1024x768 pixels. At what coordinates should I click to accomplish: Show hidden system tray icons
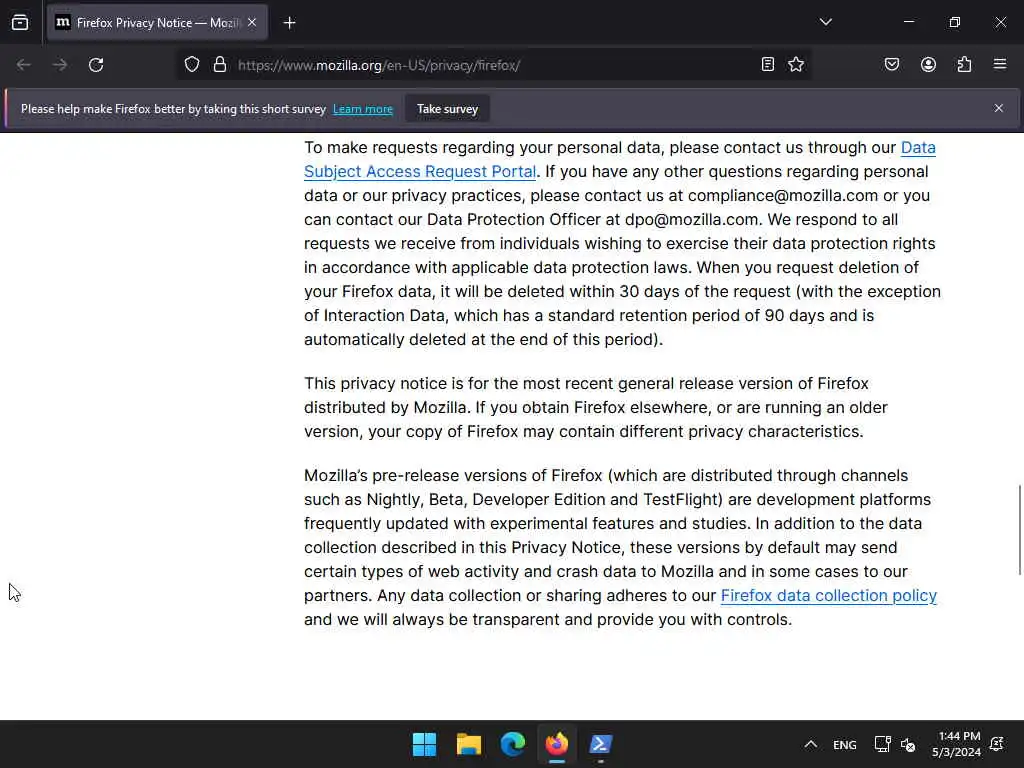point(810,744)
